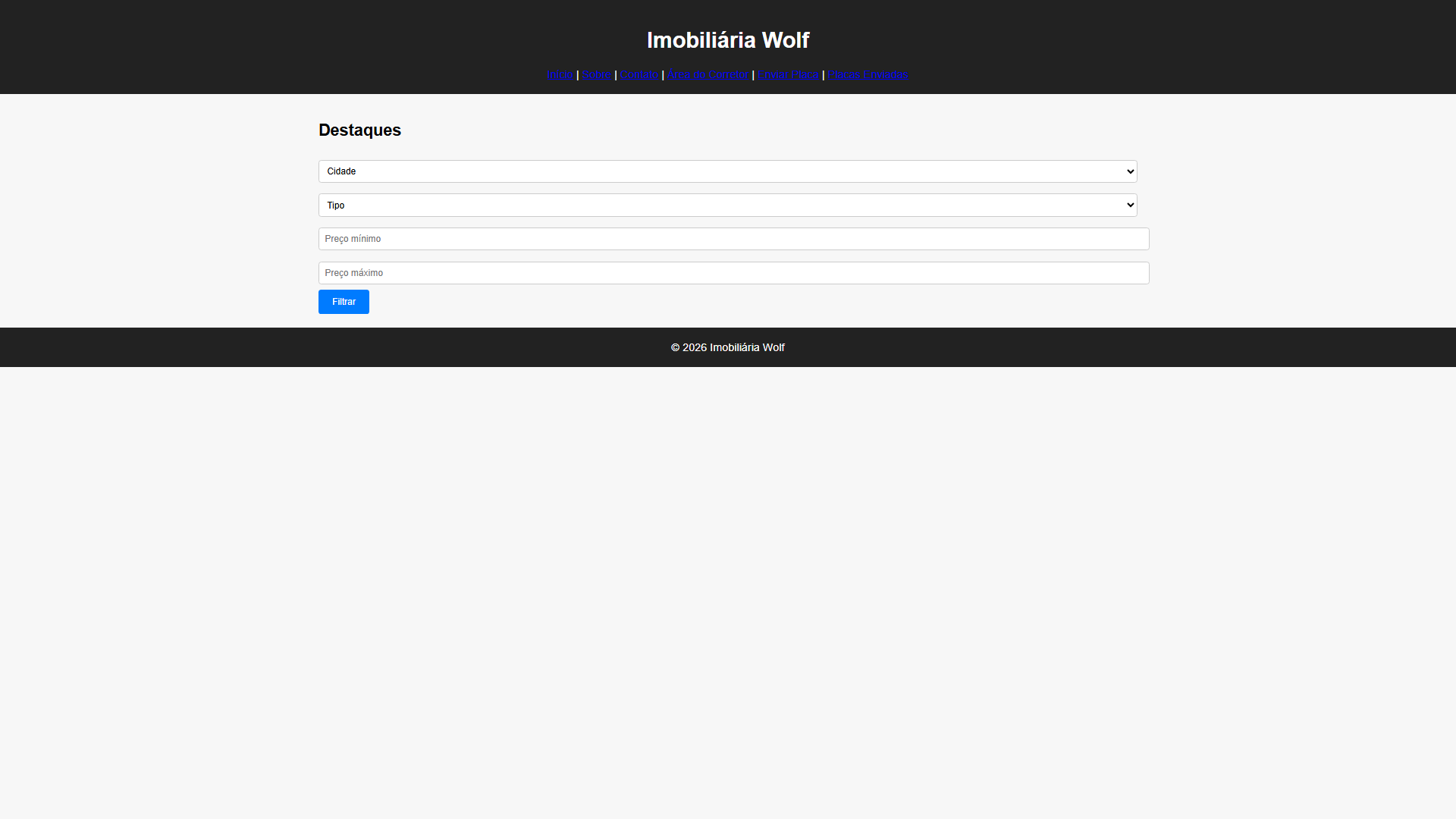1456x819 pixels.
Task: Click the separator bar between Início and Sobre
Action: coord(578,75)
